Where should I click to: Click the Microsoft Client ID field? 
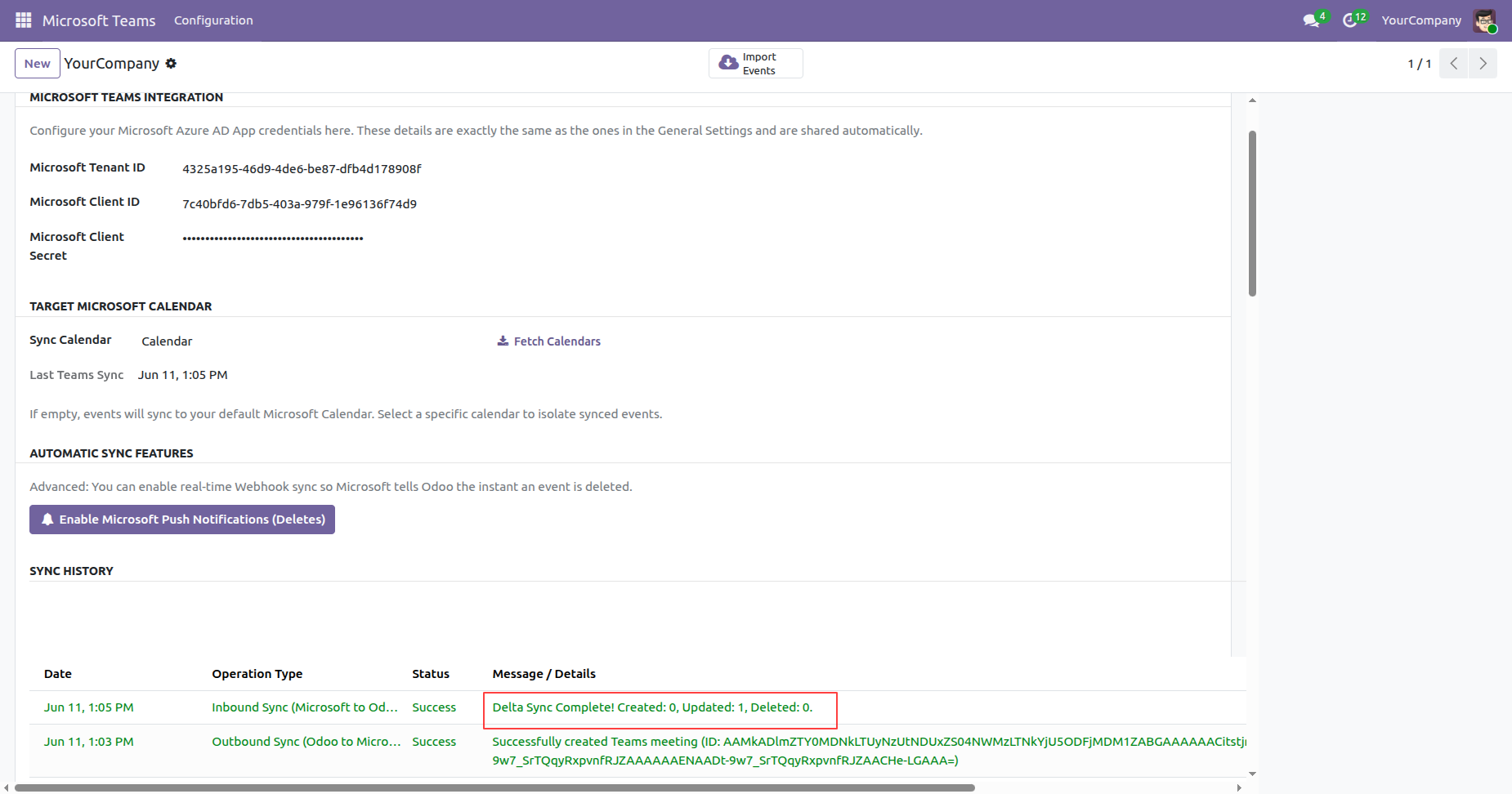pos(299,204)
